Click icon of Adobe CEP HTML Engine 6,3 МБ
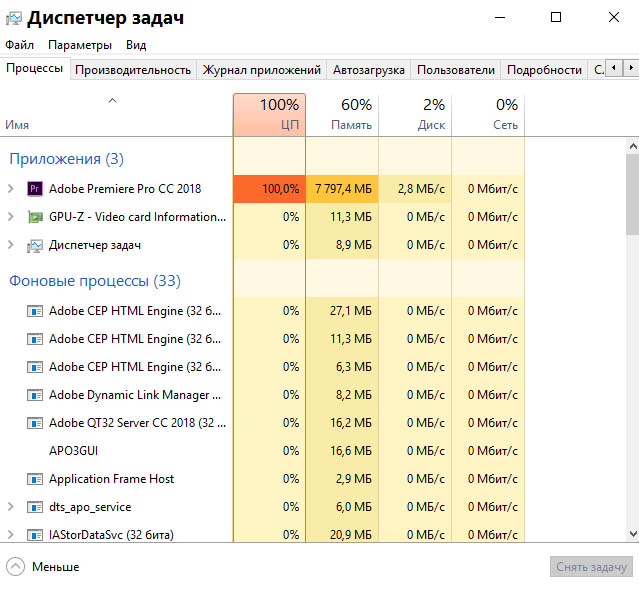This screenshot has width=639, height=590. (x=35, y=367)
